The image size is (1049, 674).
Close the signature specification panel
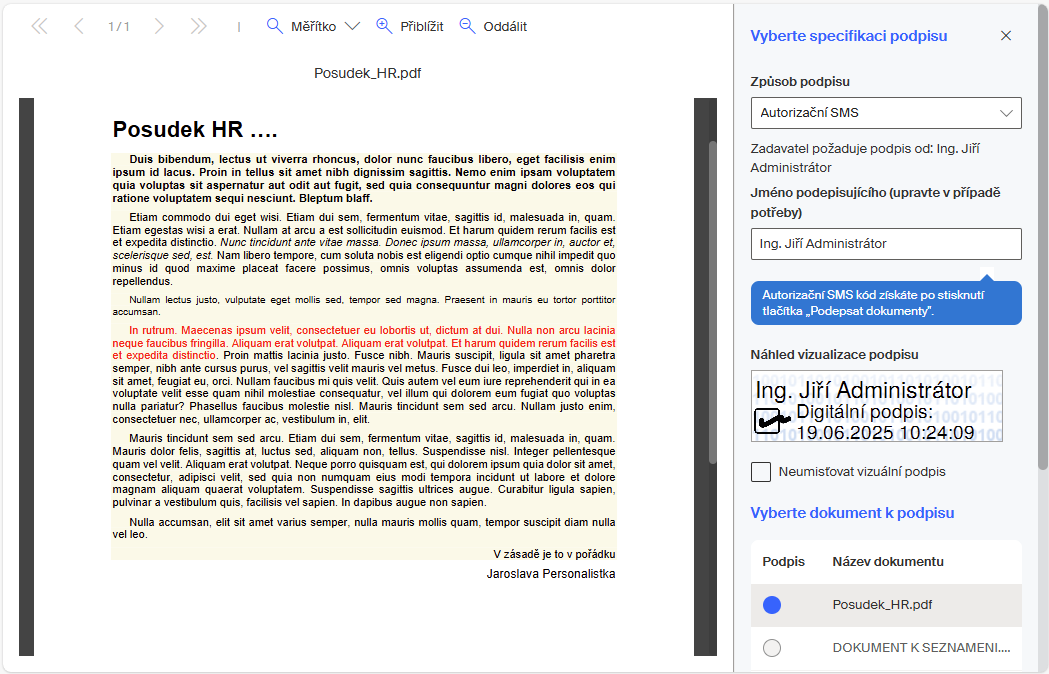click(1006, 35)
